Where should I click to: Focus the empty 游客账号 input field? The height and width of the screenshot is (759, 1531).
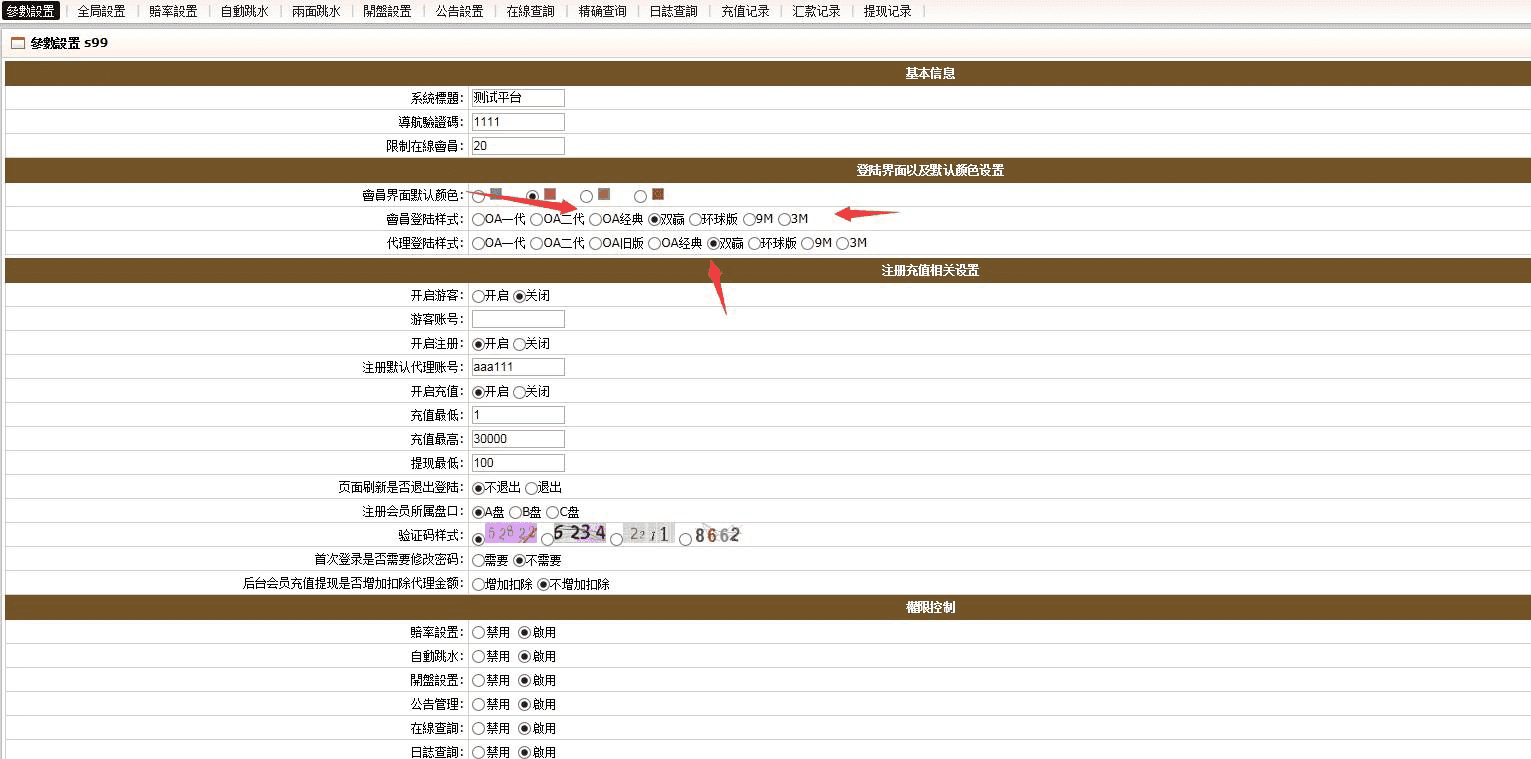[x=518, y=319]
